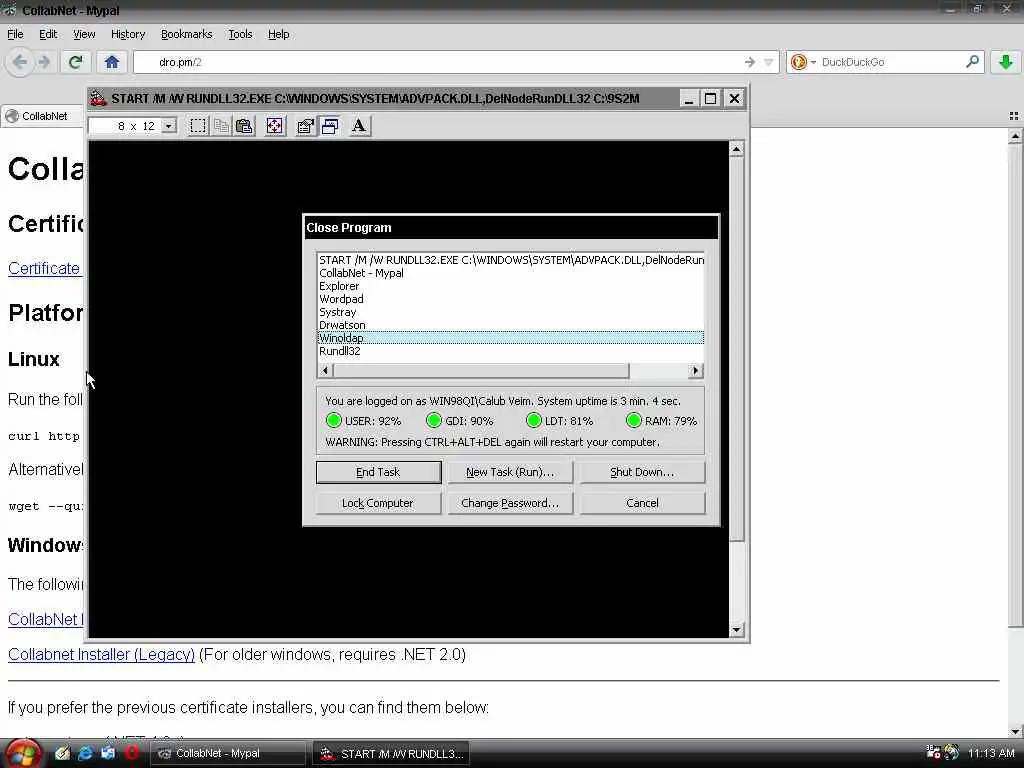Open the Bookmarks menu in Mypal
This screenshot has width=1024, height=768.
(186, 34)
